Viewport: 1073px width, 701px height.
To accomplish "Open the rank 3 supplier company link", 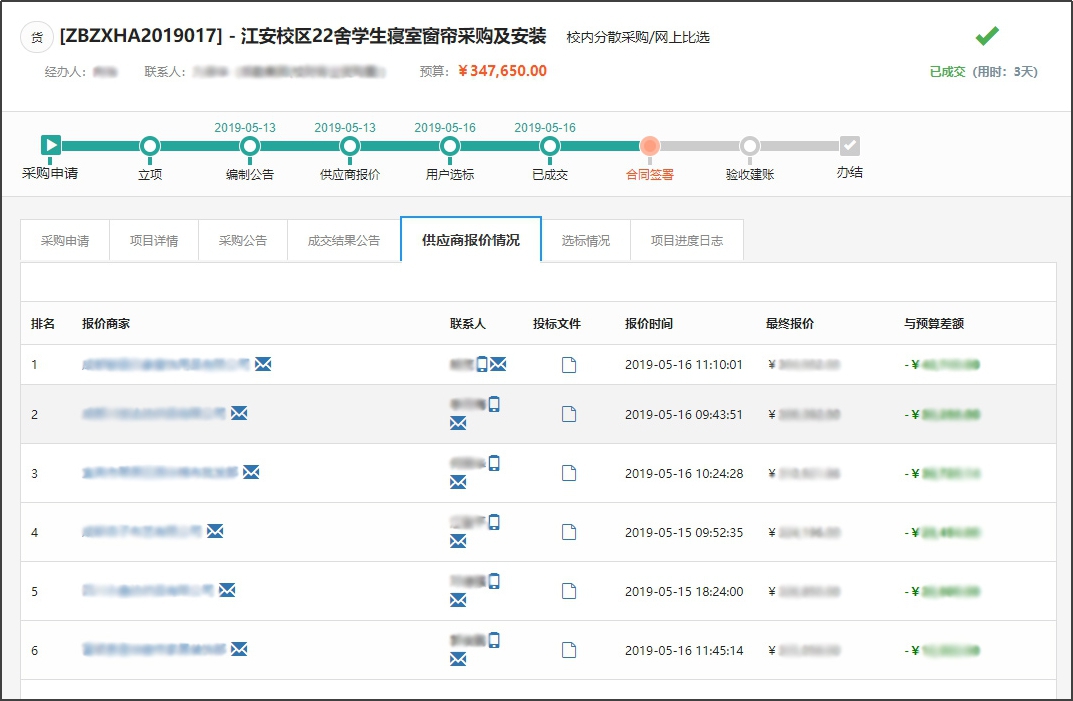I will click(x=160, y=472).
